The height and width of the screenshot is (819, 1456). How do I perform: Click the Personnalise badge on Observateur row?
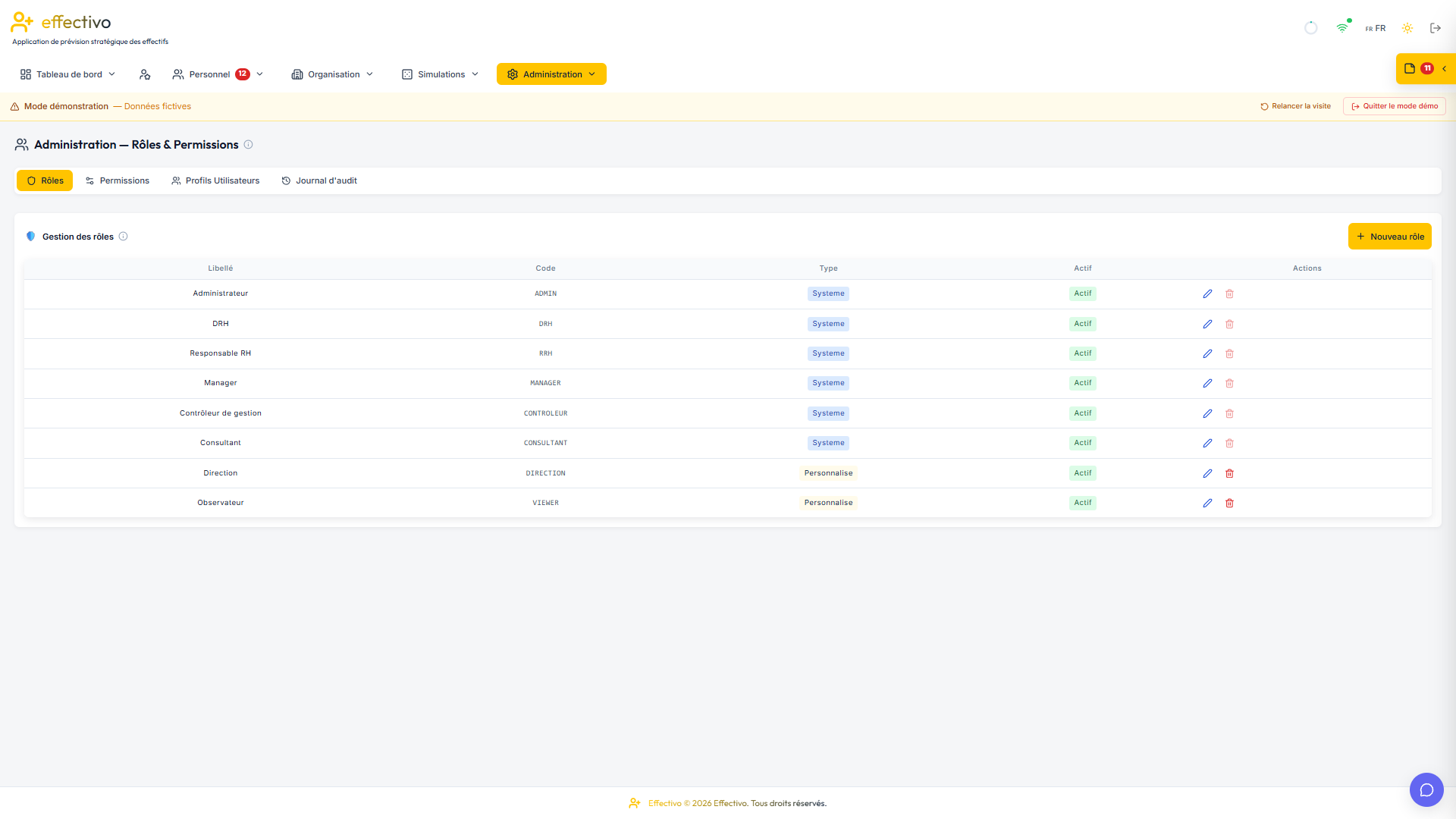828,503
